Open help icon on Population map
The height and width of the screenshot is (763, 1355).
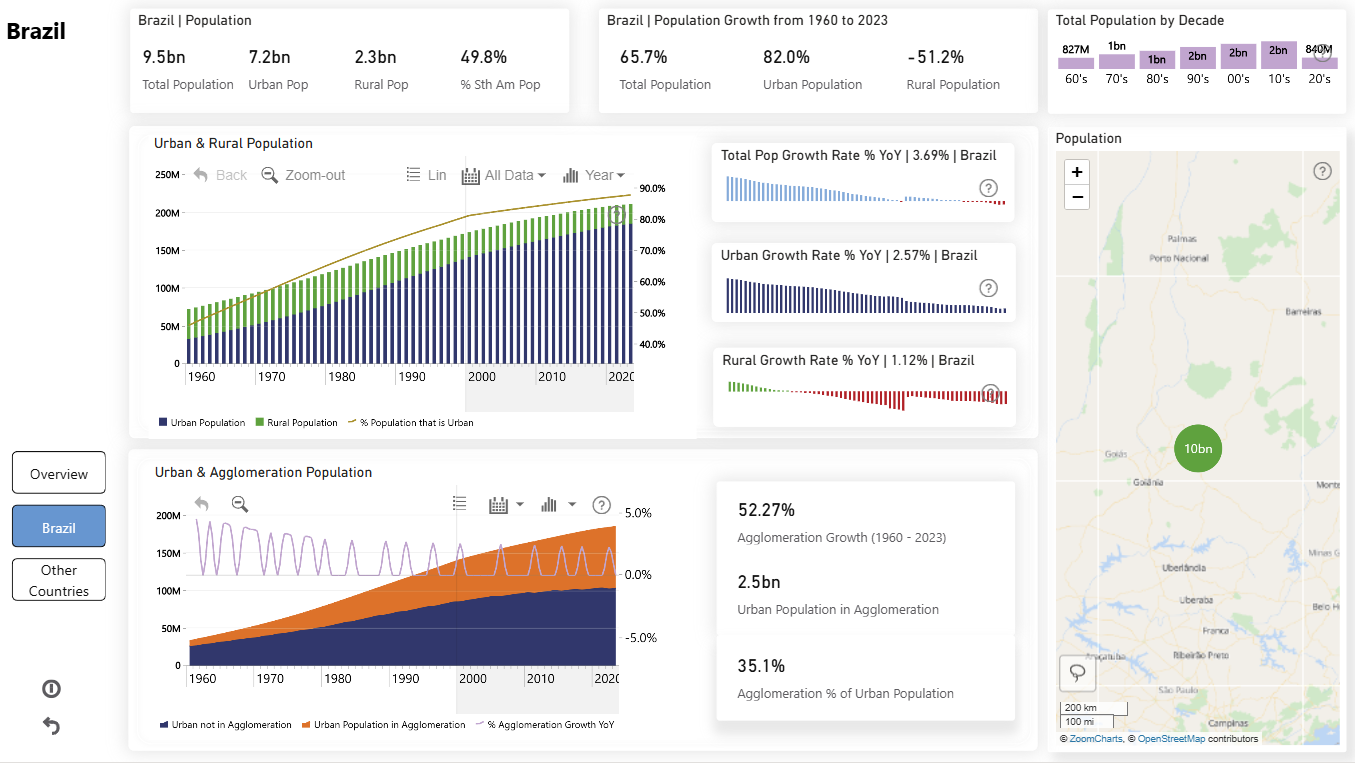1322,171
